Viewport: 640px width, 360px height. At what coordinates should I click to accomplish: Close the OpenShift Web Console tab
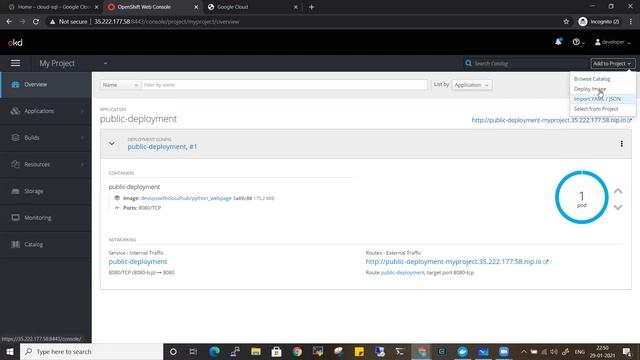coord(196,7)
